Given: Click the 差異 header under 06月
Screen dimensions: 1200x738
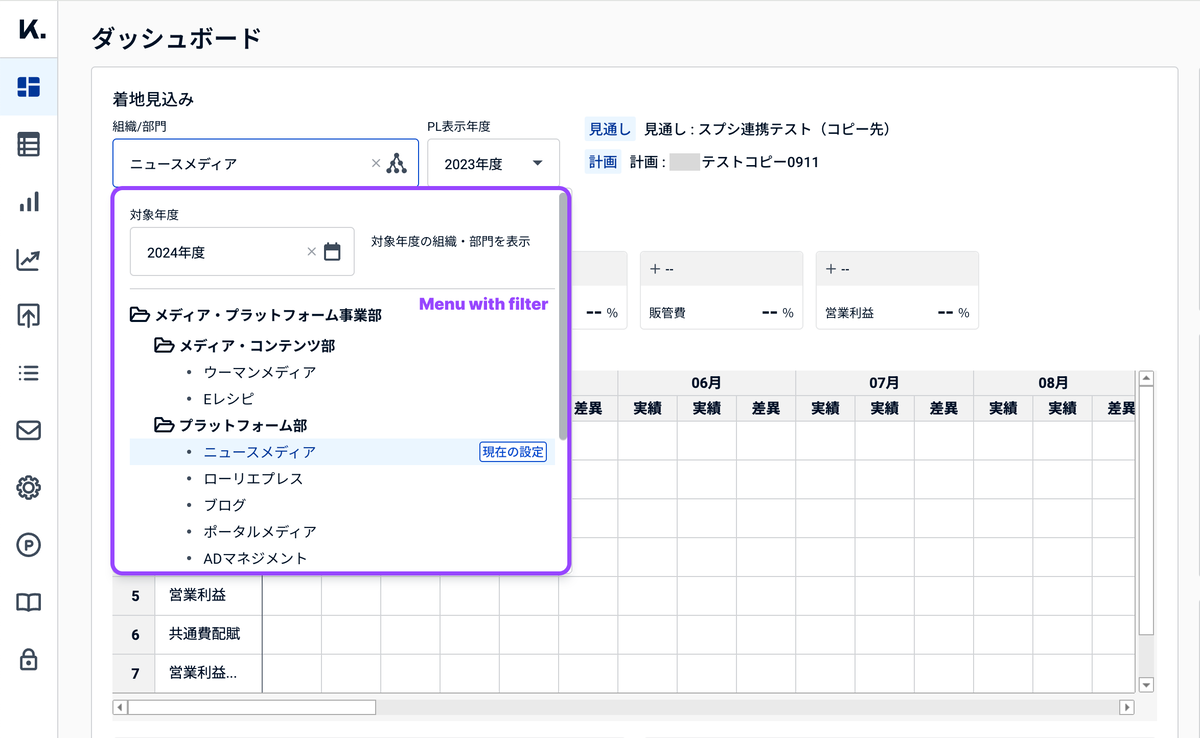Looking at the screenshot, I should [766, 408].
